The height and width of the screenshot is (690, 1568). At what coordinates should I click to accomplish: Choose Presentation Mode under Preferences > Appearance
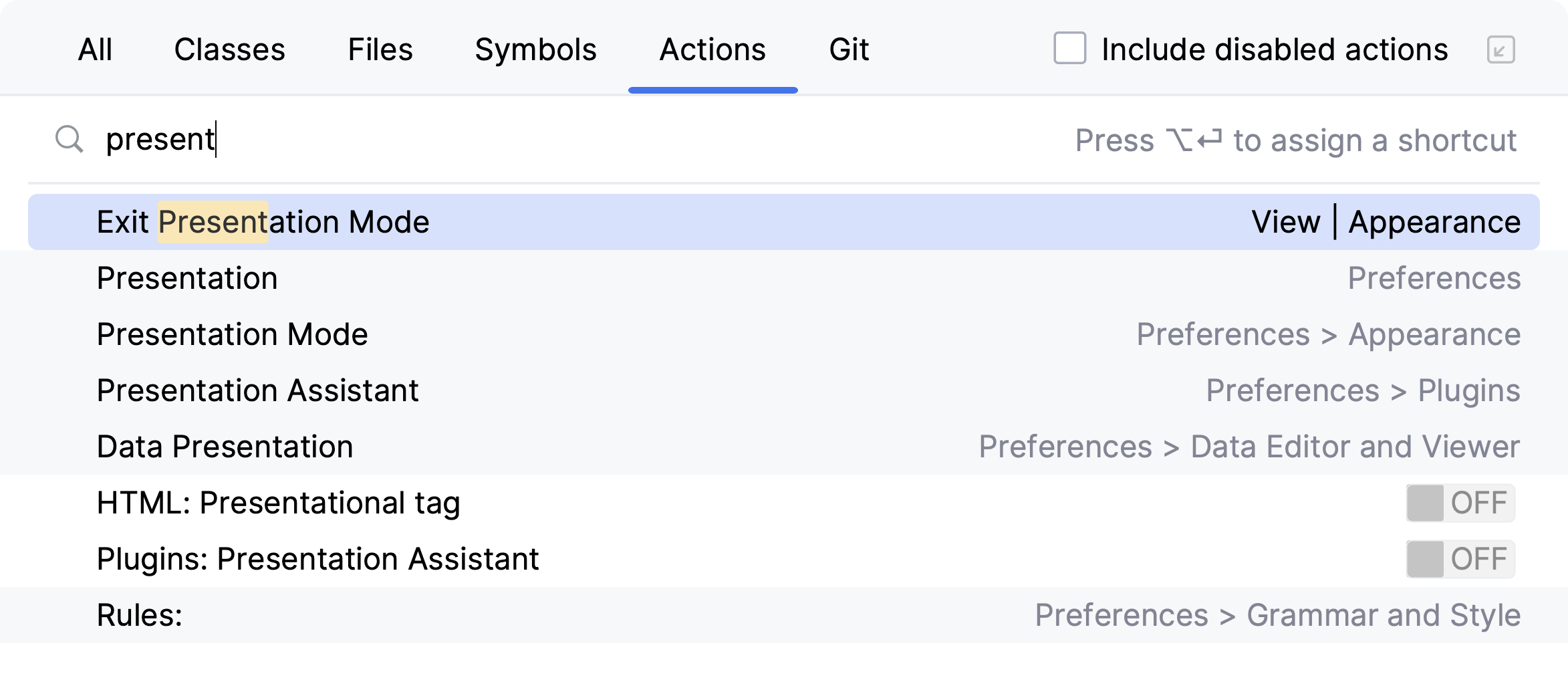tap(232, 334)
